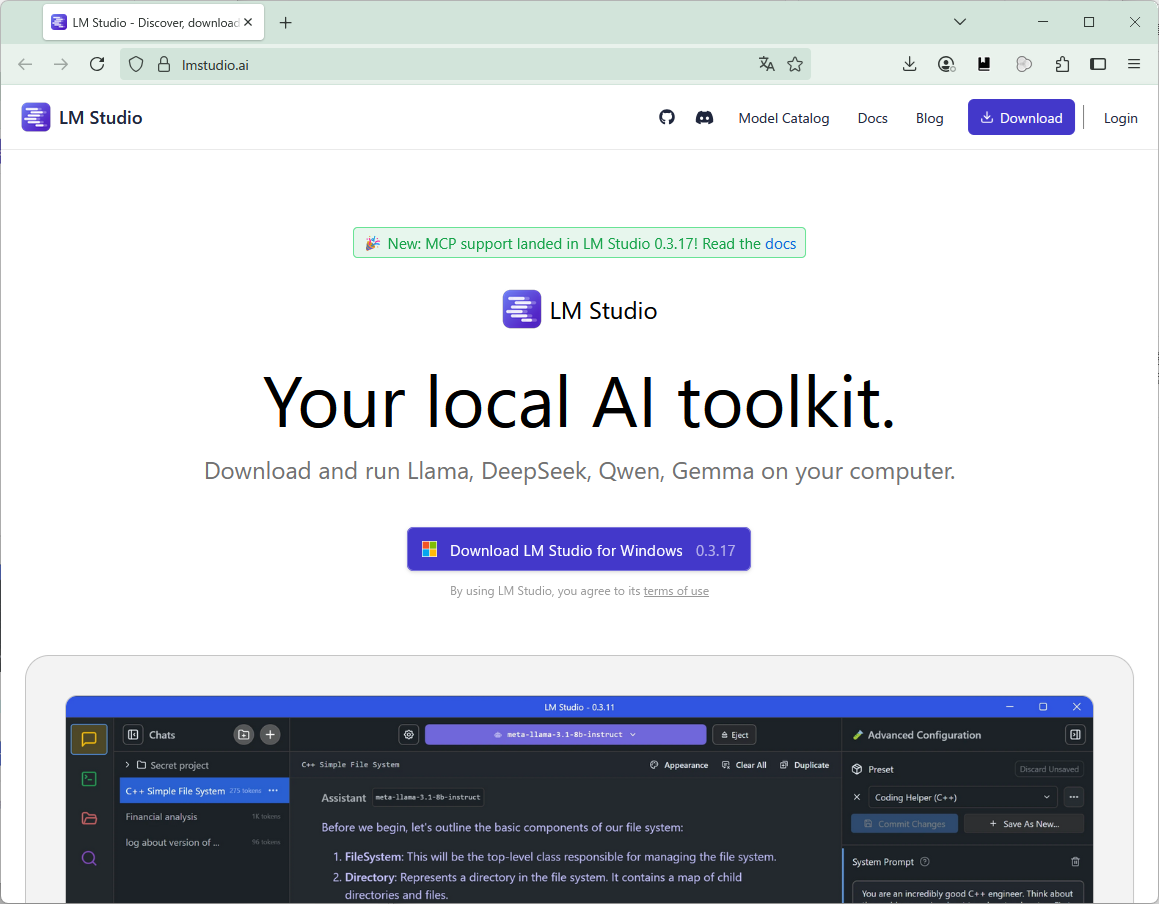
Task: Expand the list all tabs chevron
Action: click(x=960, y=22)
